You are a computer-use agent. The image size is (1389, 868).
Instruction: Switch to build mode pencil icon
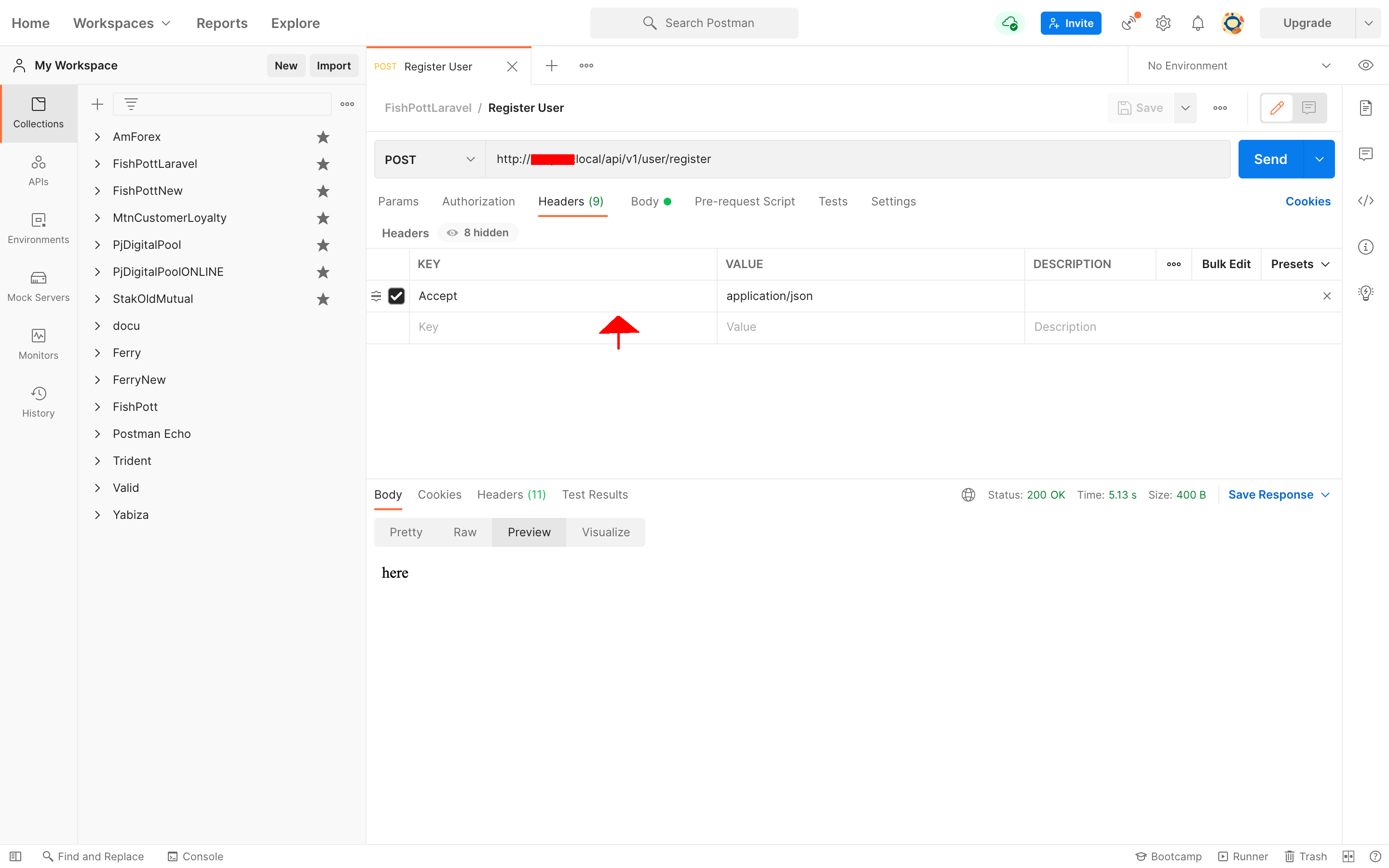pos(1277,108)
